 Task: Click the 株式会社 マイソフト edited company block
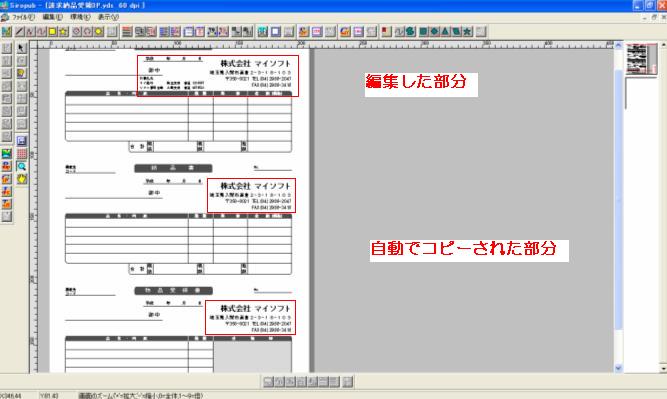pos(217,76)
